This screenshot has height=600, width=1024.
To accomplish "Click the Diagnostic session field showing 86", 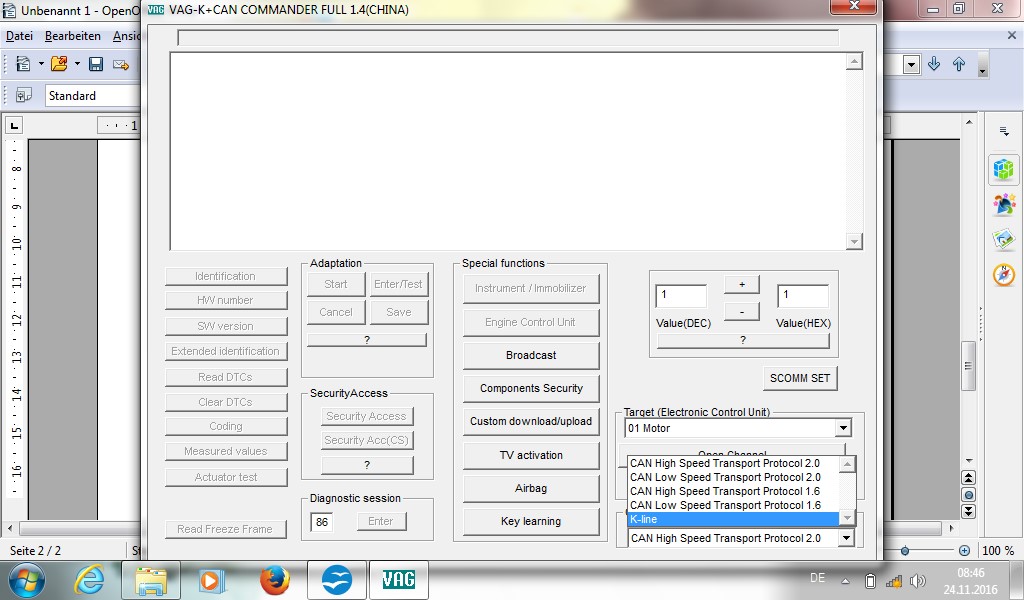I will pos(322,522).
